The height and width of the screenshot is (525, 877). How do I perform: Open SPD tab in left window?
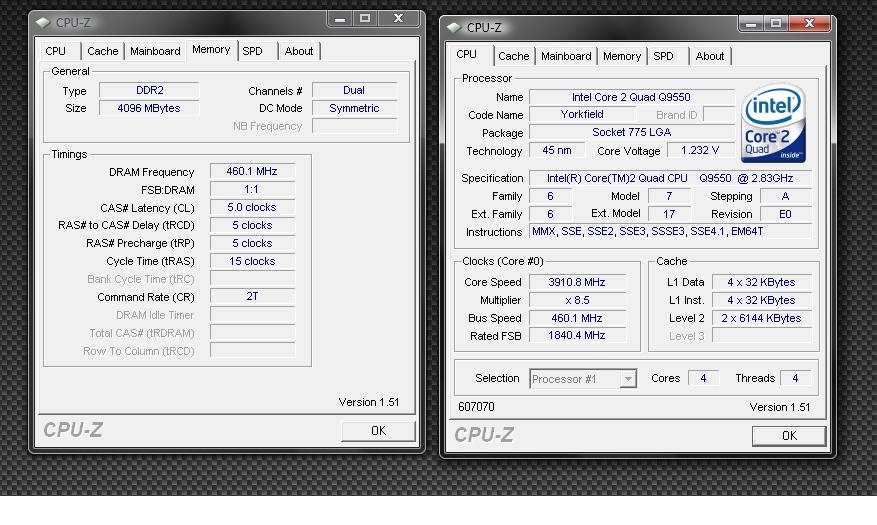pyautogui.click(x=252, y=51)
